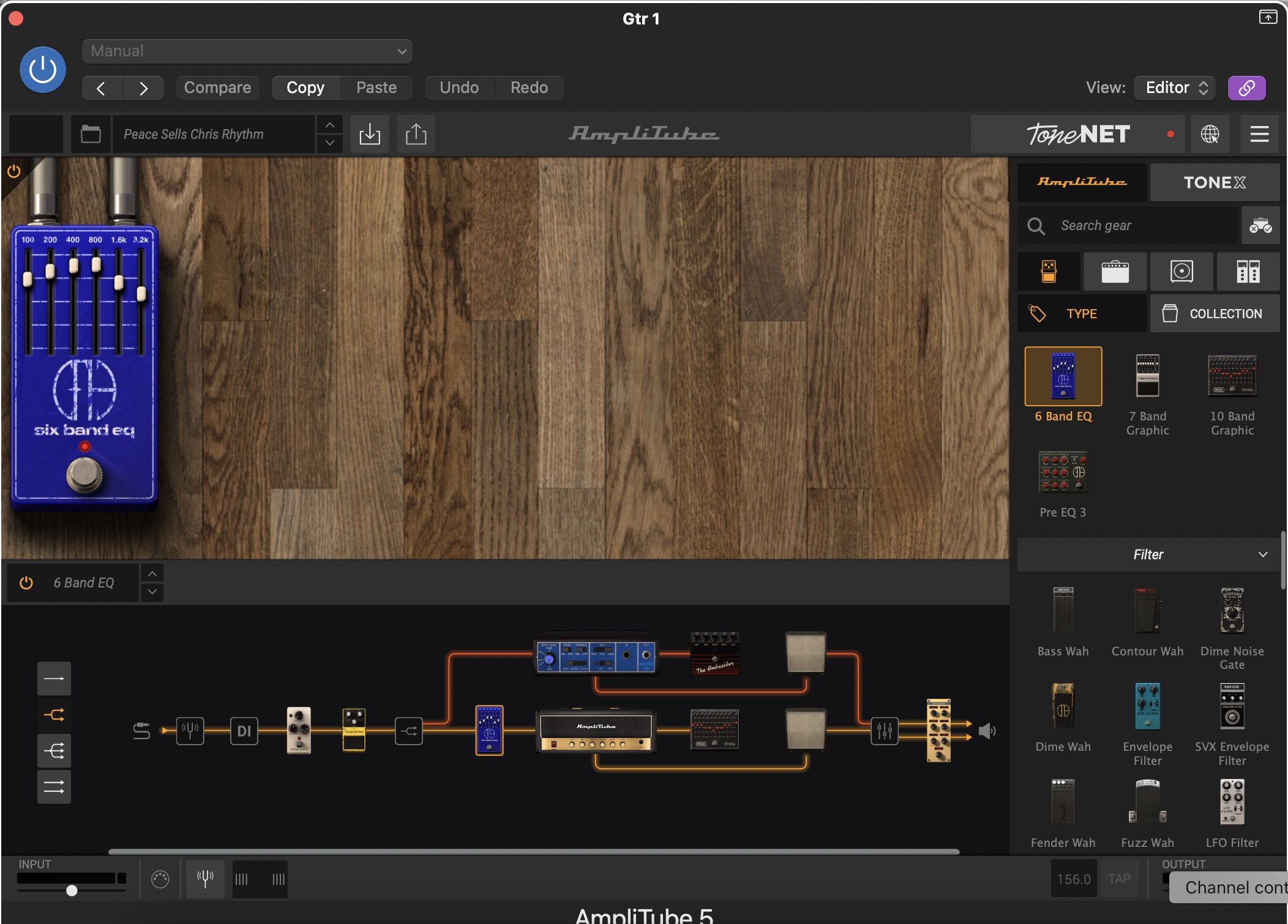Select the 6 Band EQ gear thumbnail

(x=1063, y=376)
